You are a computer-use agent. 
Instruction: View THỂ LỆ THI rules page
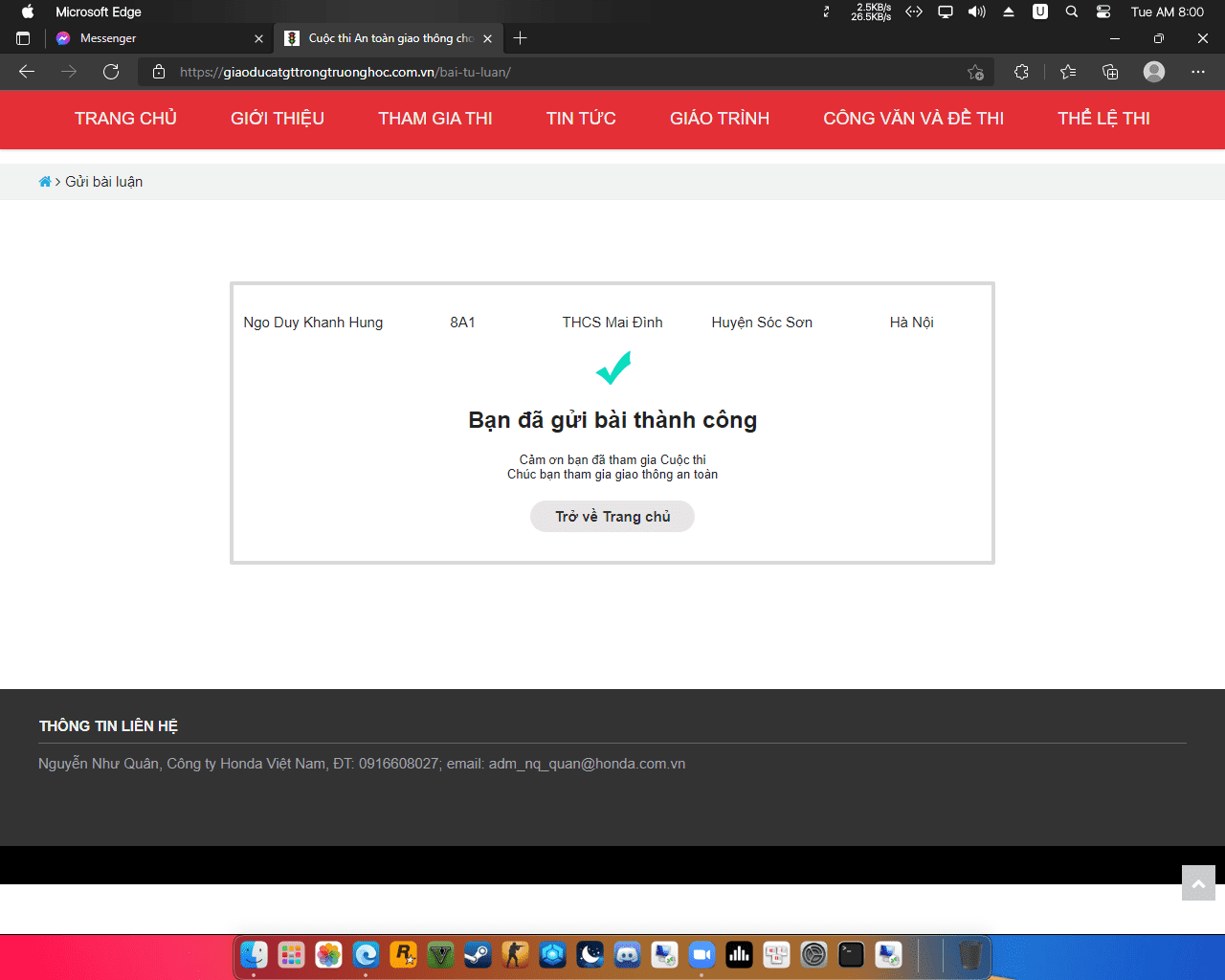[x=1103, y=119]
